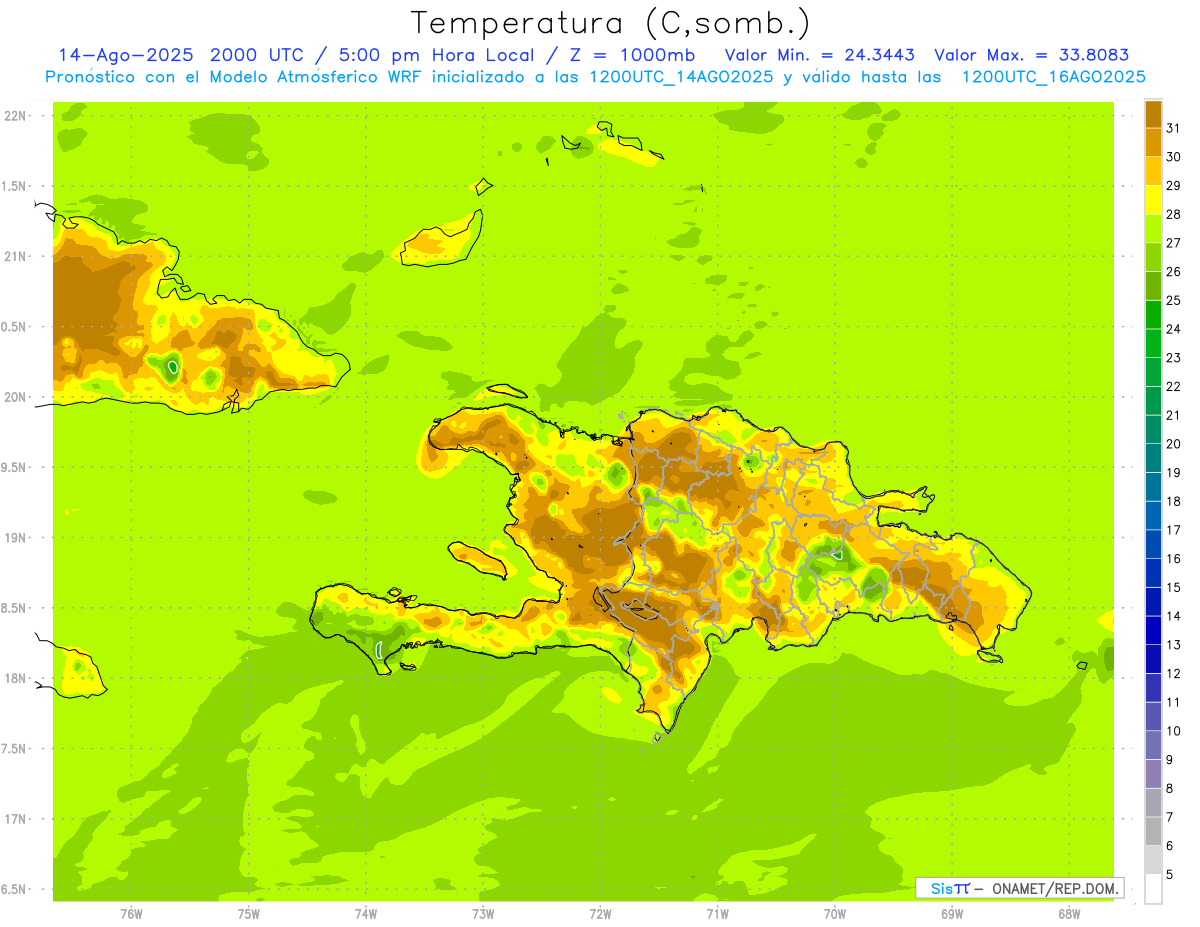Select the "Z = 1000mb" level label
Screen dimensions: 1200x927
(x=632, y=55)
